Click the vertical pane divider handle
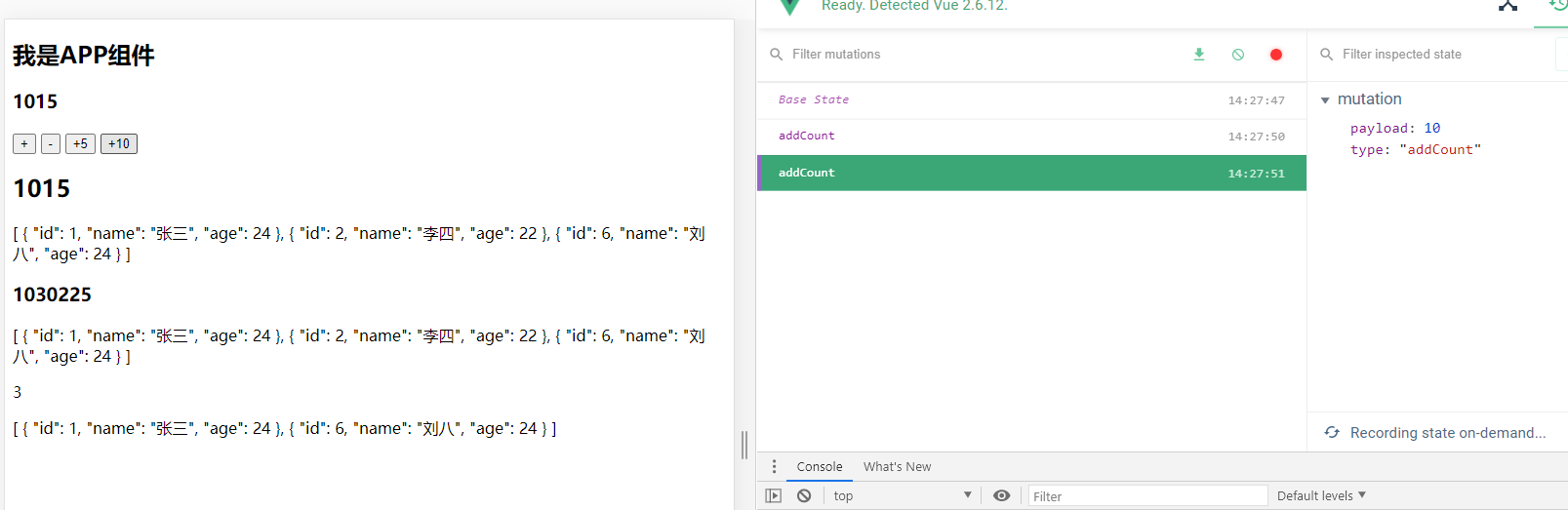The height and width of the screenshot is (510, 1568). pos(744,445)
